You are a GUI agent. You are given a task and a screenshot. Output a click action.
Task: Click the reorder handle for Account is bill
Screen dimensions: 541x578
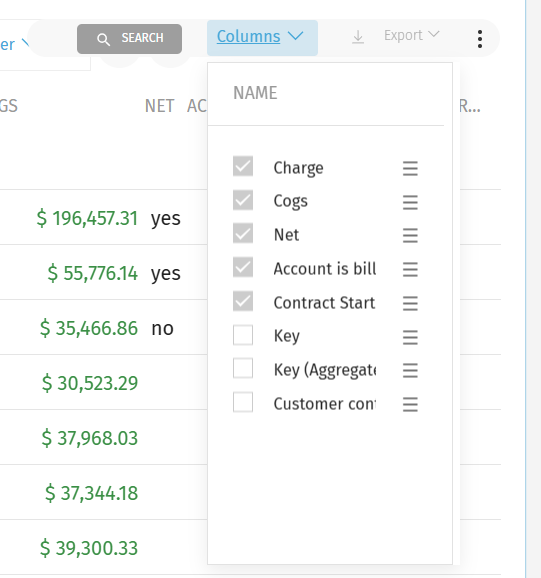point(410,269)
